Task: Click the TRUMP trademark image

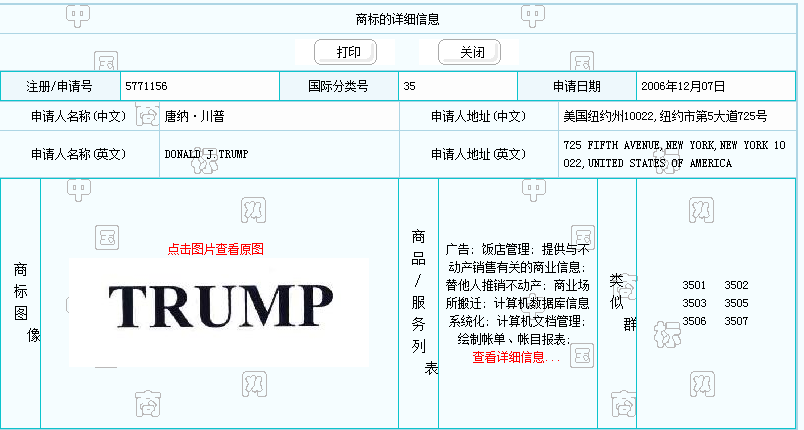Action: [x=220, y=302]
